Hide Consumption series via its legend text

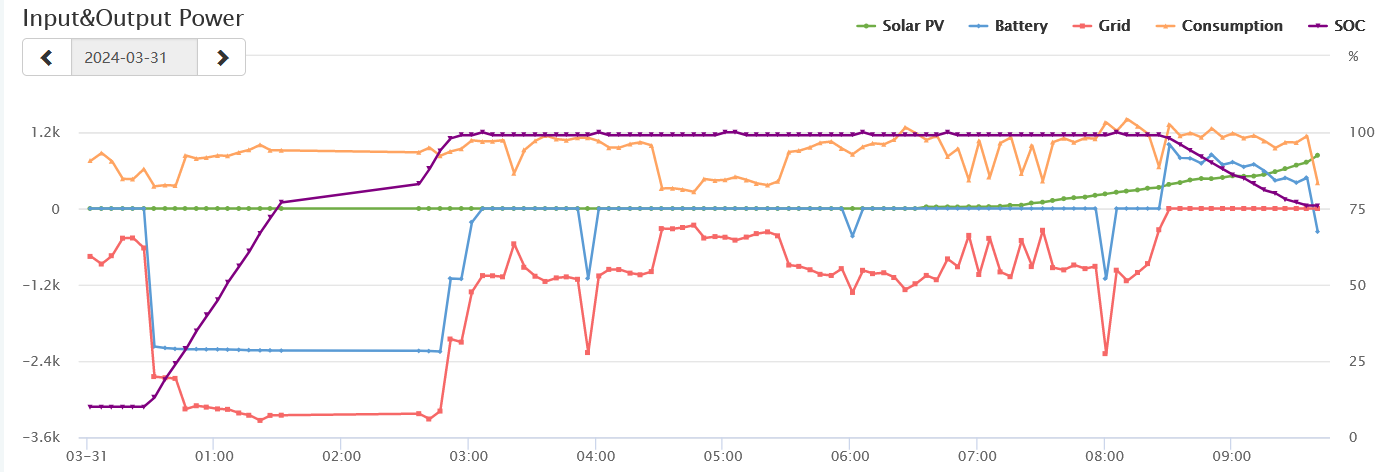tap(1232, 26)
